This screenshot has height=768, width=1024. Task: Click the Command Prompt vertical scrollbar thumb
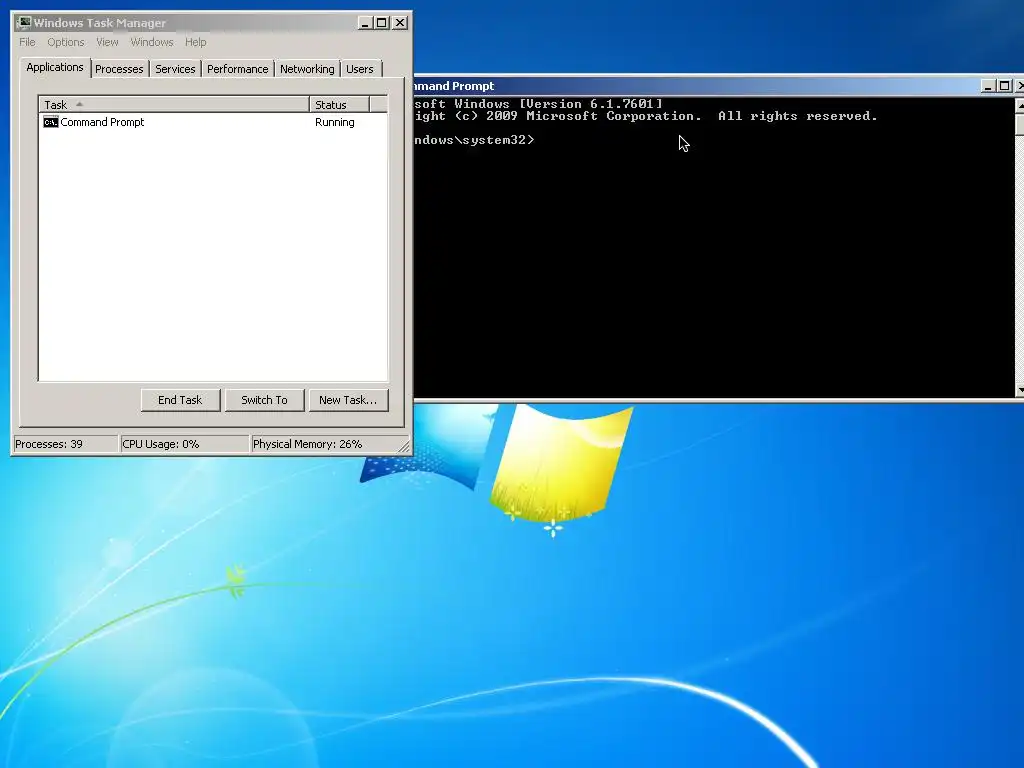tap(1019, 124)
